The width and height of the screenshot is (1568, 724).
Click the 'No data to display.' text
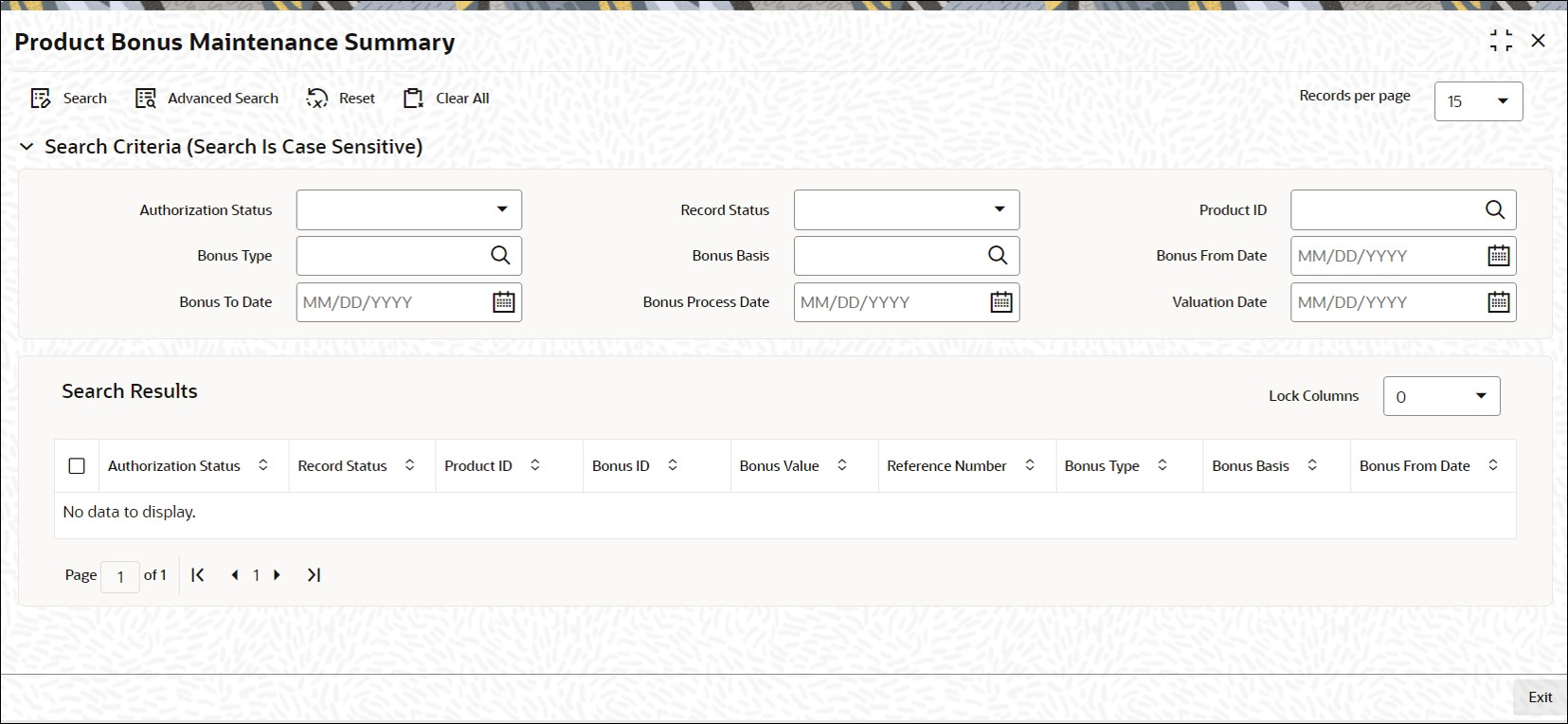[129, 512]
